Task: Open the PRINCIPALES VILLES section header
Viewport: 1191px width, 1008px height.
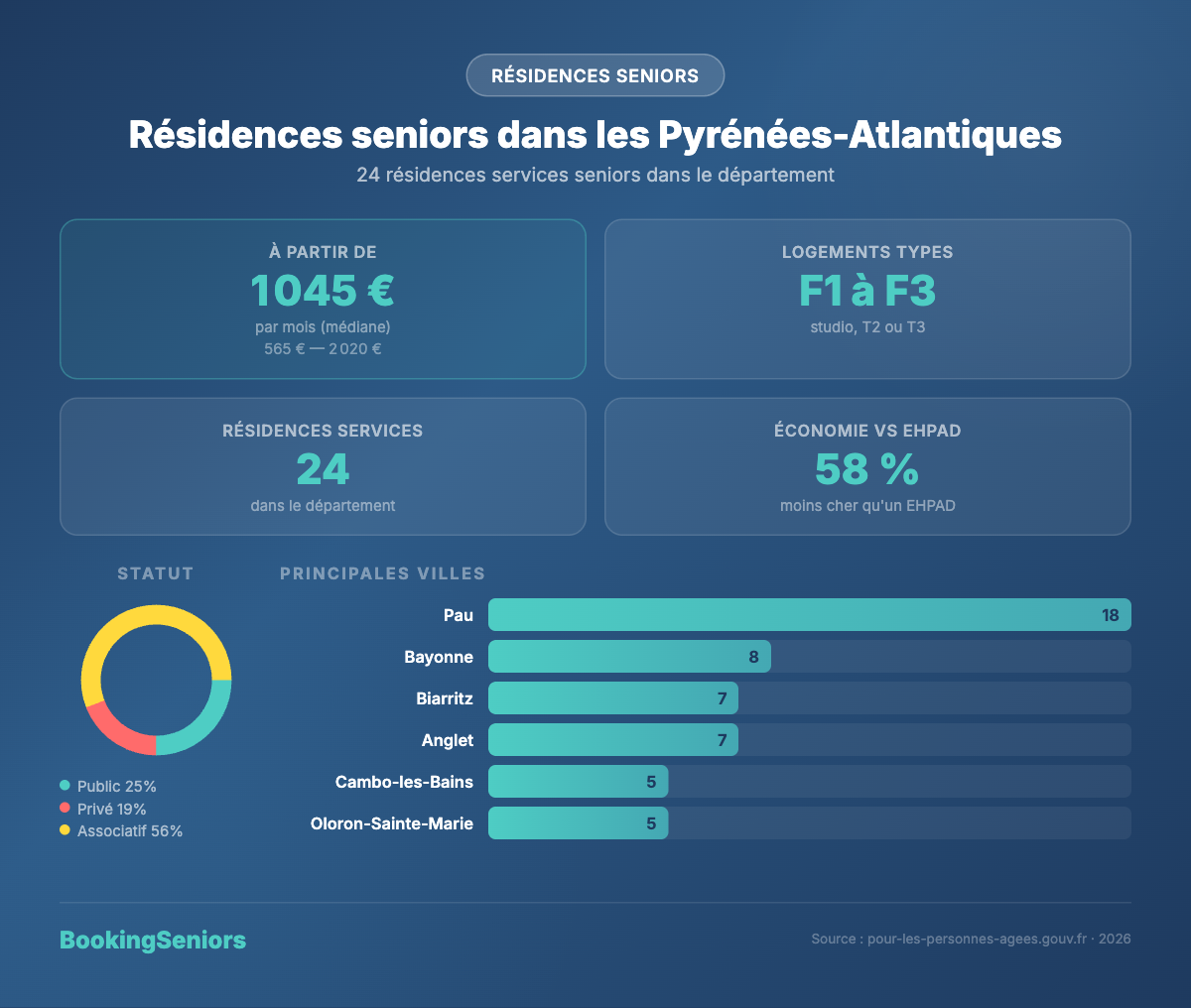Action: (x=382, y=572)
